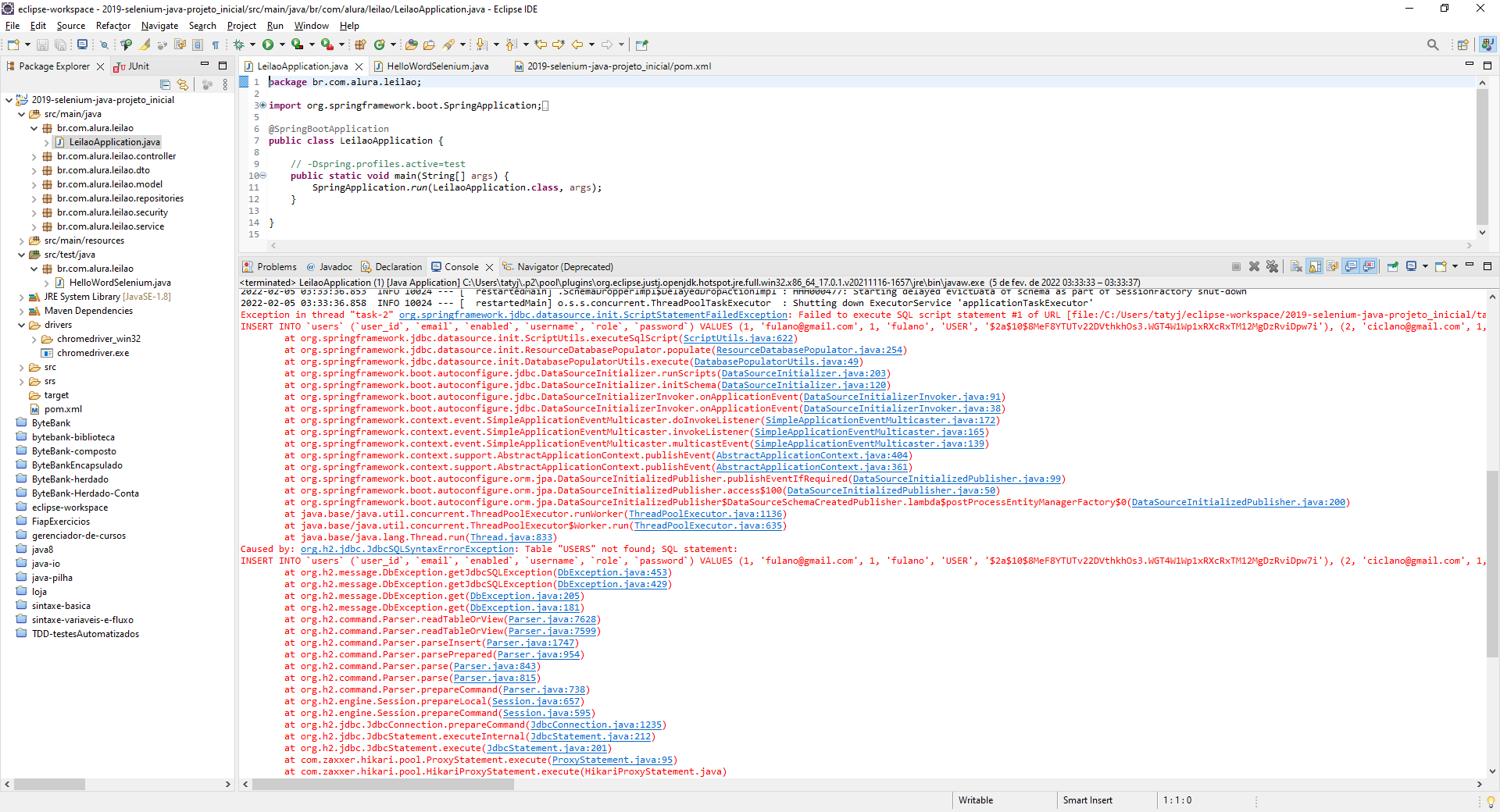Image resolution: width=1500 pixels, height=812 pixels.
Task: Open JdbcConnection.java:1235 stack trace link
Action: pos(596,725)
